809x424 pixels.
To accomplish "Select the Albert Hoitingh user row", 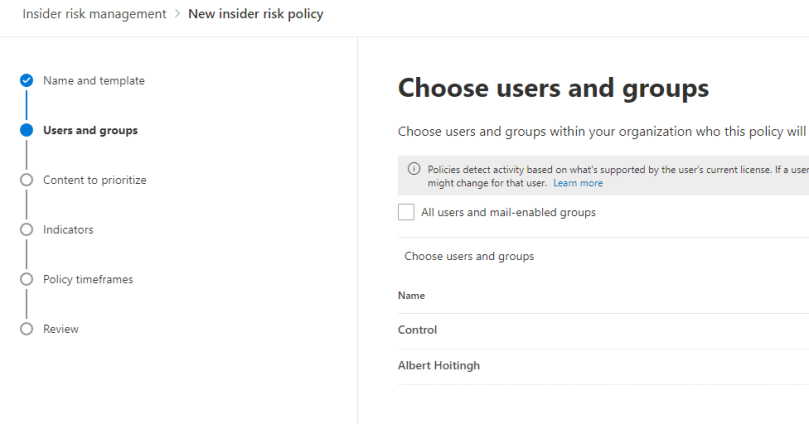I will [x=439, y=366].
